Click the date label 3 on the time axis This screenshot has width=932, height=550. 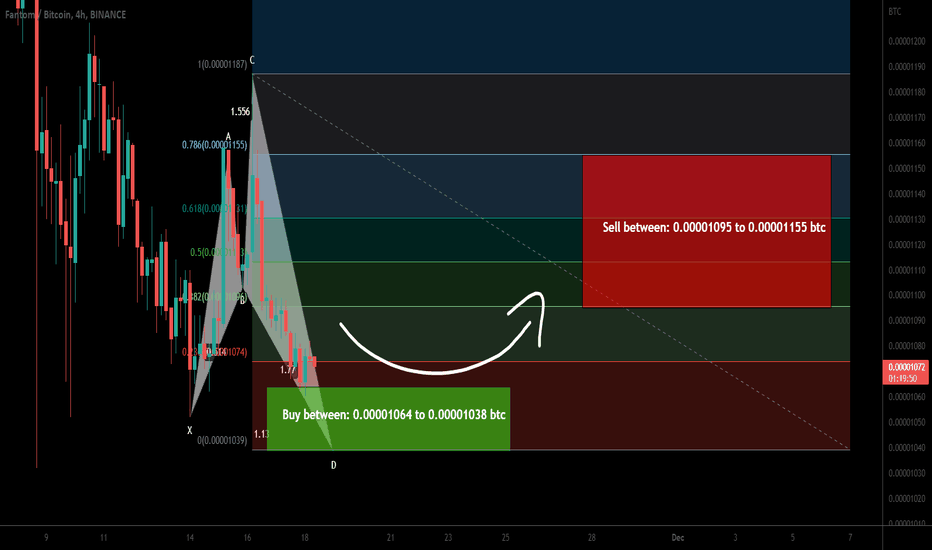tap(735, 538)
